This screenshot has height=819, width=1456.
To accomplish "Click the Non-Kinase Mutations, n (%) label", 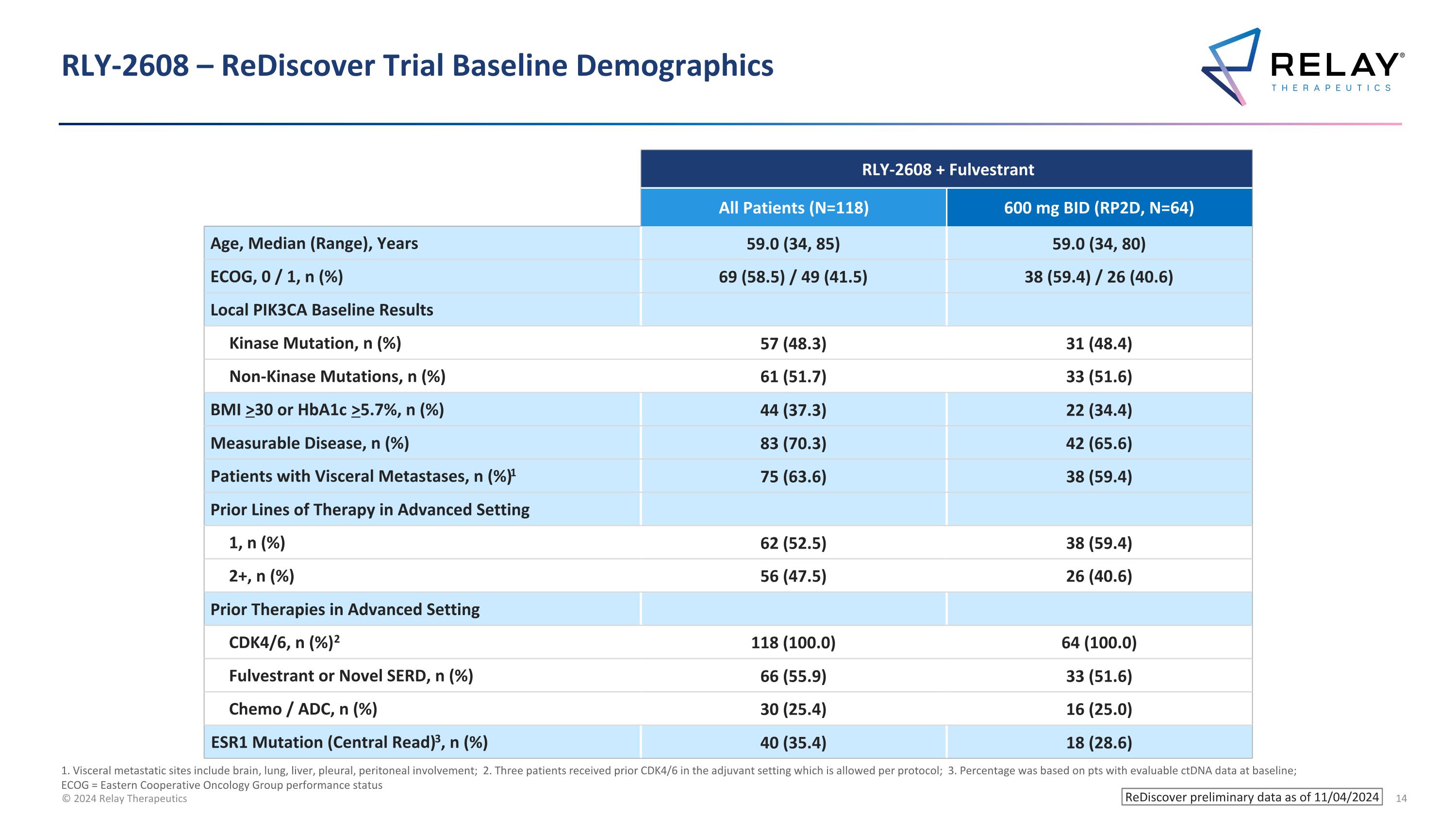I will (x=337, y=377).
